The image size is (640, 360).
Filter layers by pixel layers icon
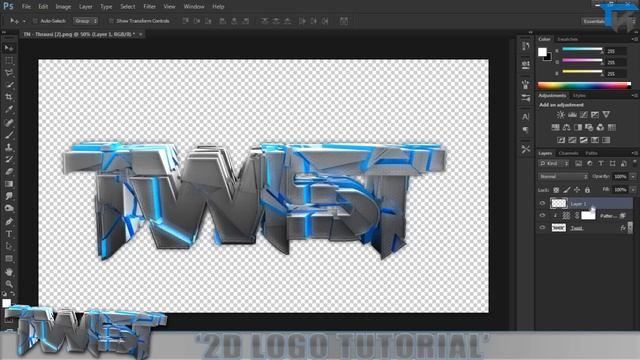[x=578, y=164]
